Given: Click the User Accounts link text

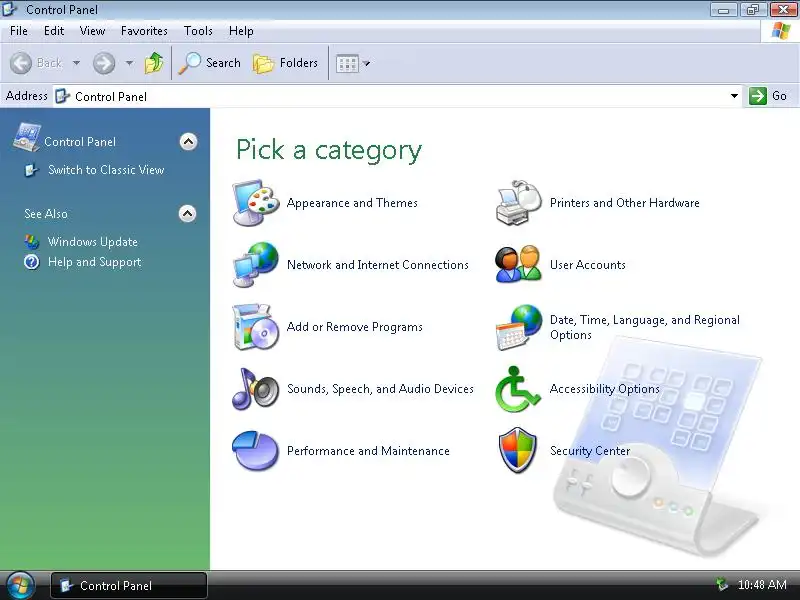Looking at the screenshot, I should [x=588, y=265].
